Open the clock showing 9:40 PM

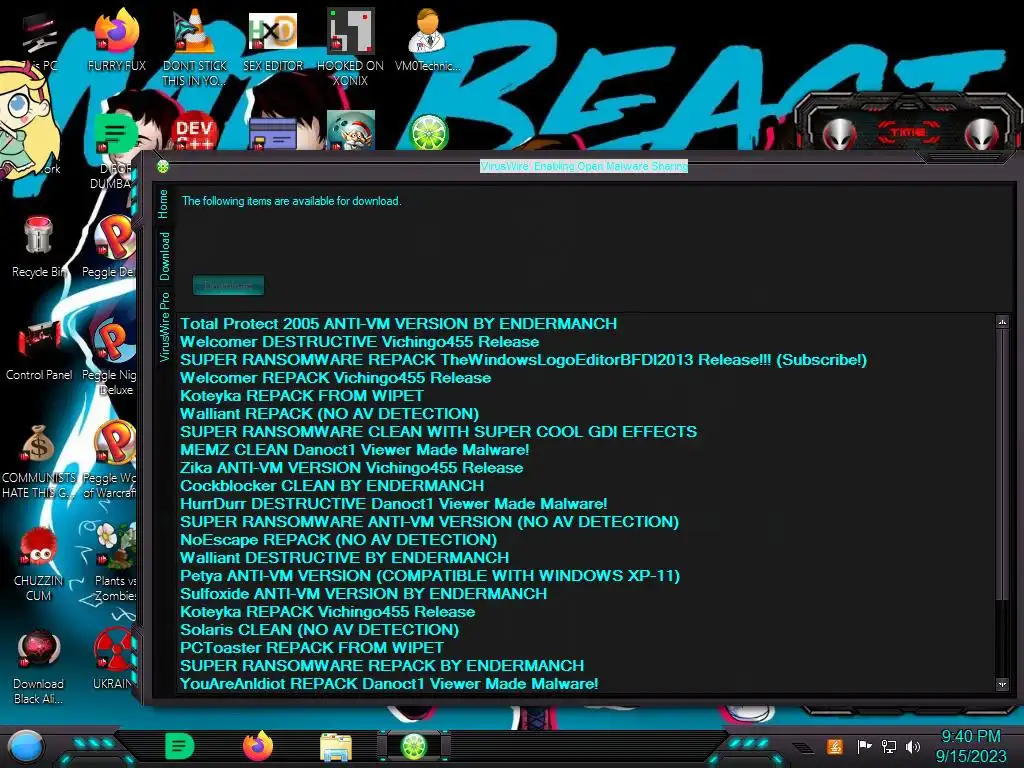(x=971, y=746)
